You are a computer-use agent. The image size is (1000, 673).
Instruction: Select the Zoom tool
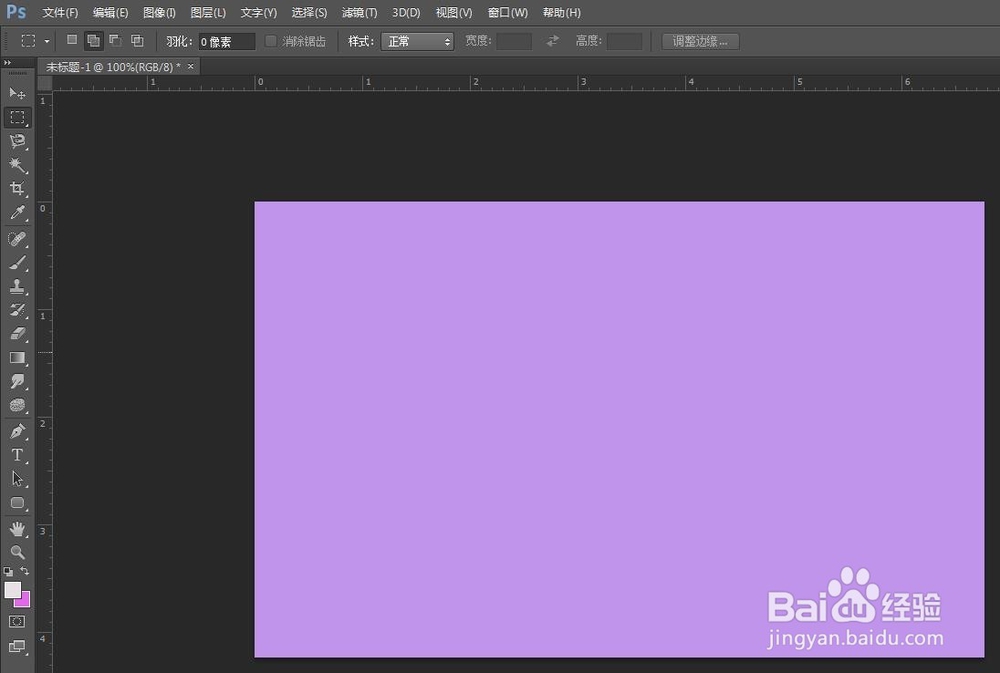[x=17, y=552]
